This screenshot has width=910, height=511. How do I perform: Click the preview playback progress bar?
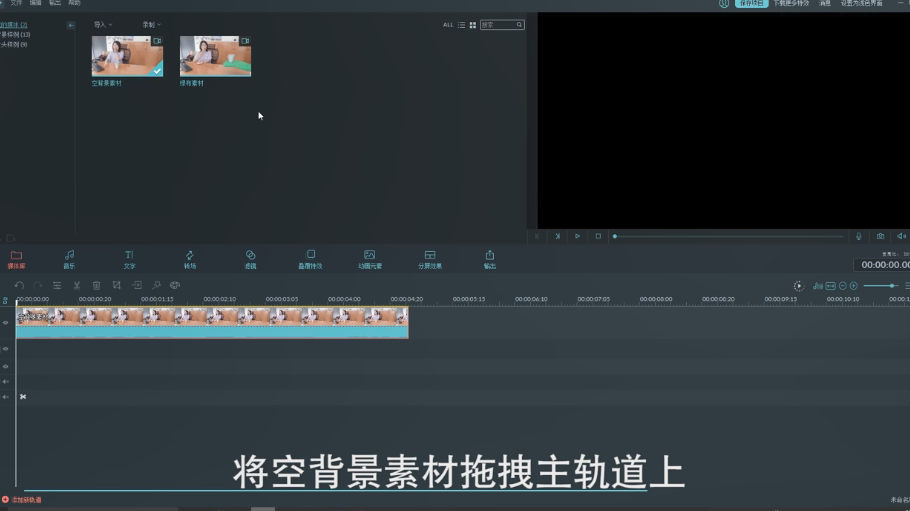[728, 236]
